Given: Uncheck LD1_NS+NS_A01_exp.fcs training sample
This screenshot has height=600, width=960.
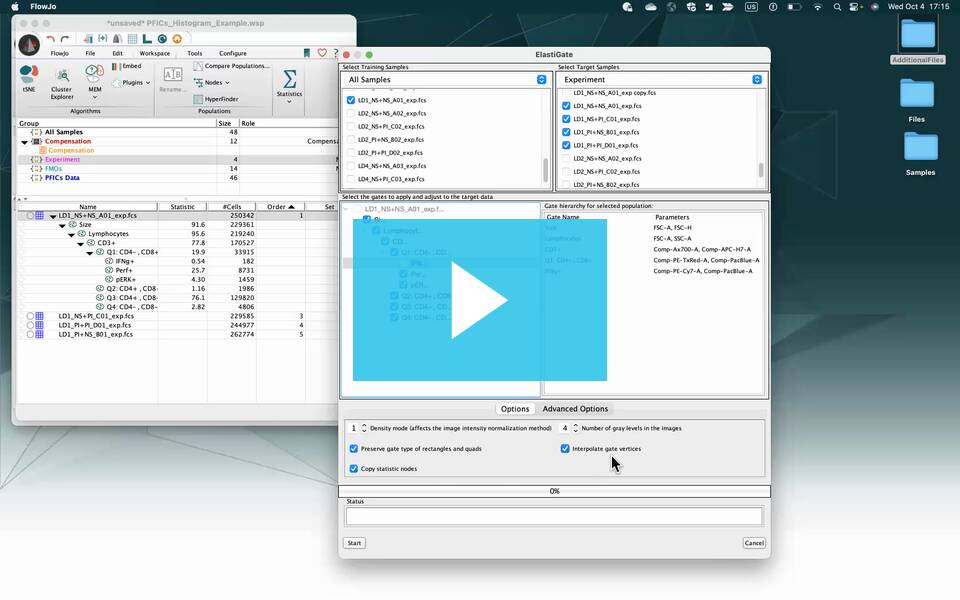Looking at the screenshot, I should coord(351,100).
